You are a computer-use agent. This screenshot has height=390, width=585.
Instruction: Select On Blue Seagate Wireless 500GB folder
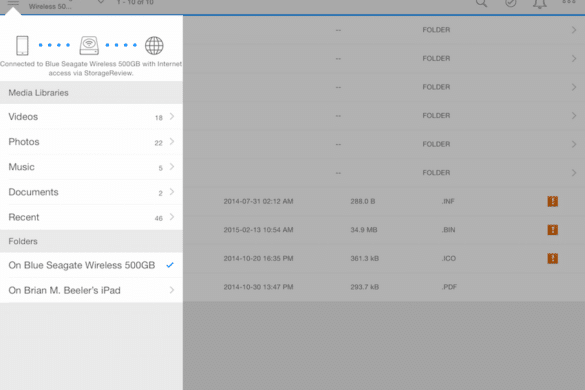(x=91, y=265)
